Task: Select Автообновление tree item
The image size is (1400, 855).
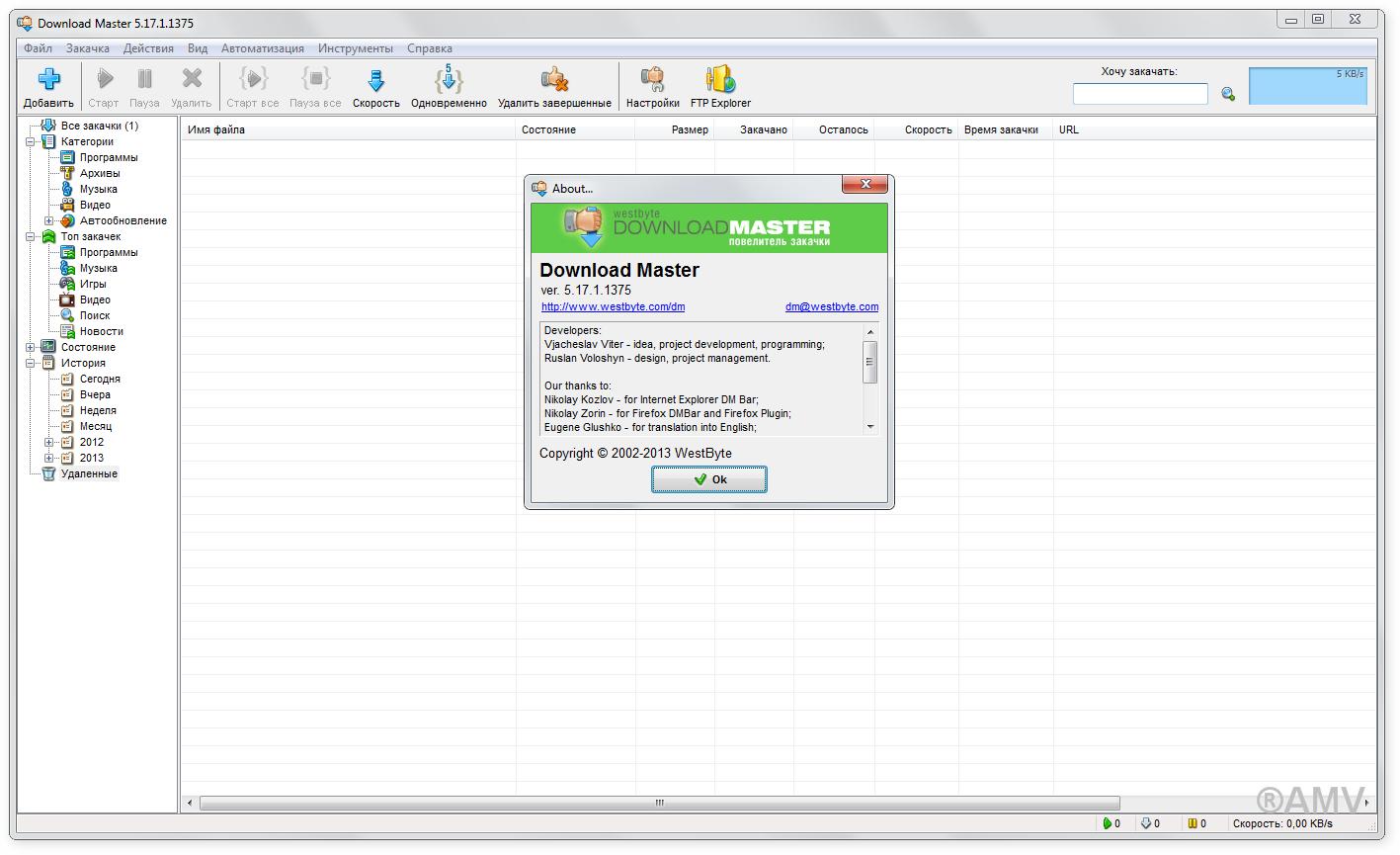Action: (124, 220)
